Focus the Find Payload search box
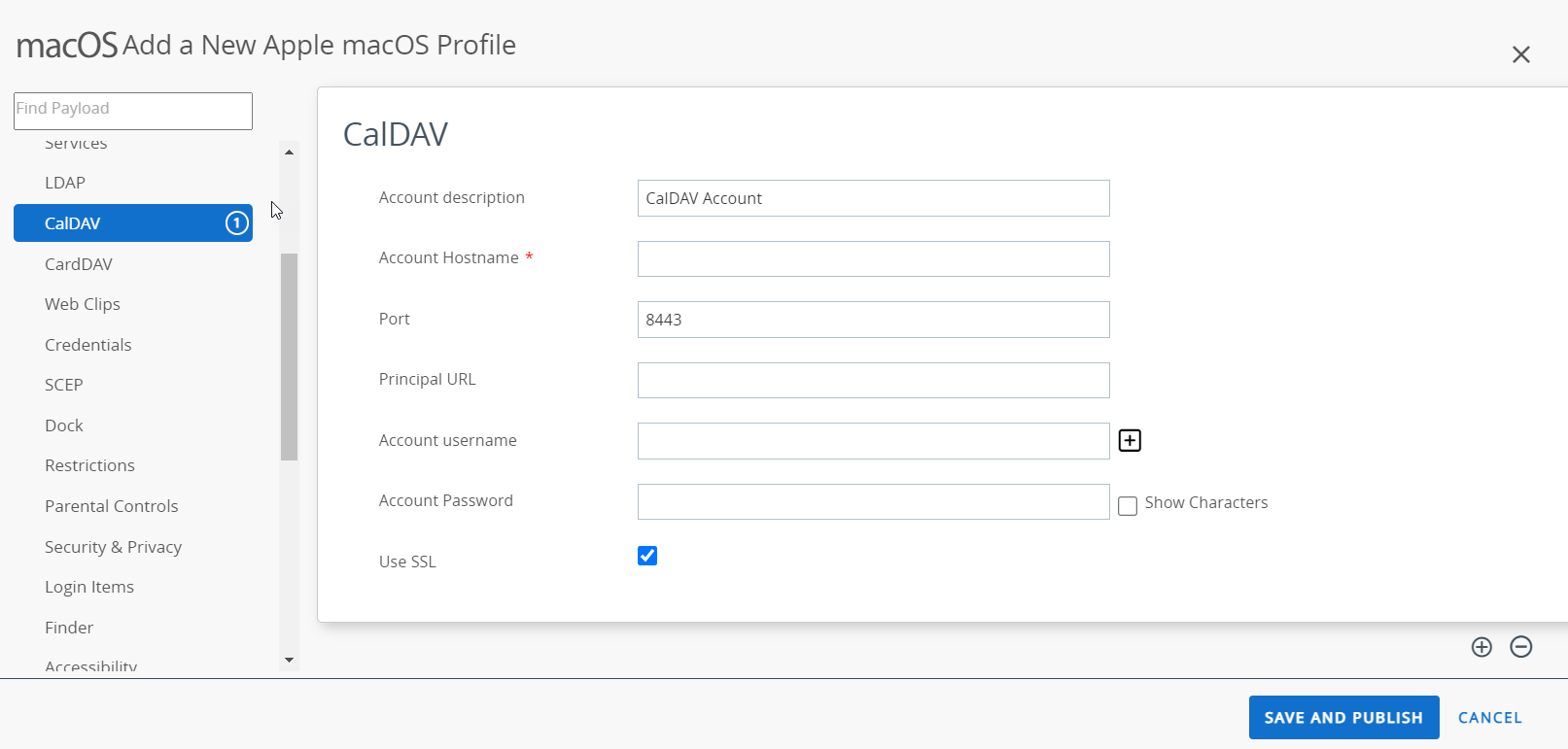Image resolution: width=1568 pixels, height=749 pixels. [133, 111]
